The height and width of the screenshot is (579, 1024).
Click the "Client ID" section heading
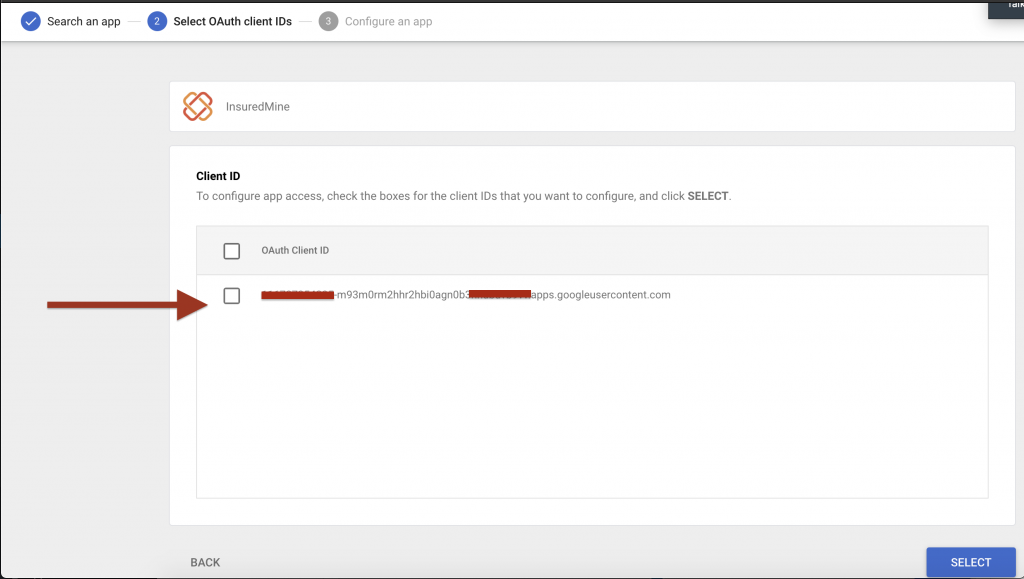click(x=218, y=176)
